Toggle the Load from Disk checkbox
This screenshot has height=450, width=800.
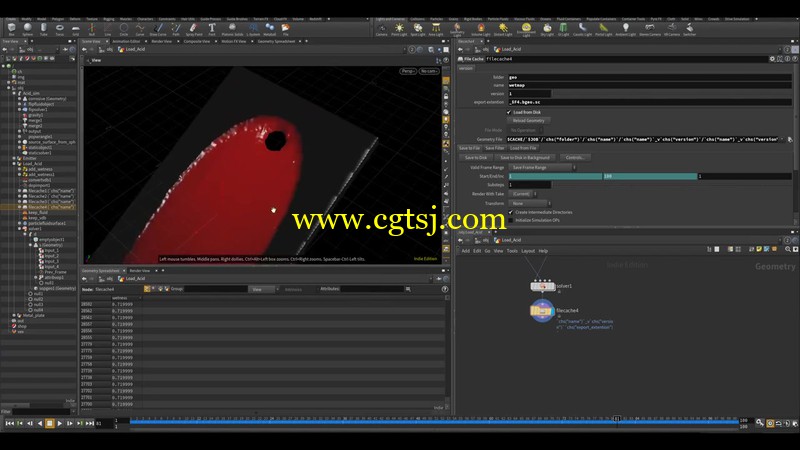(x=509, y=112)
